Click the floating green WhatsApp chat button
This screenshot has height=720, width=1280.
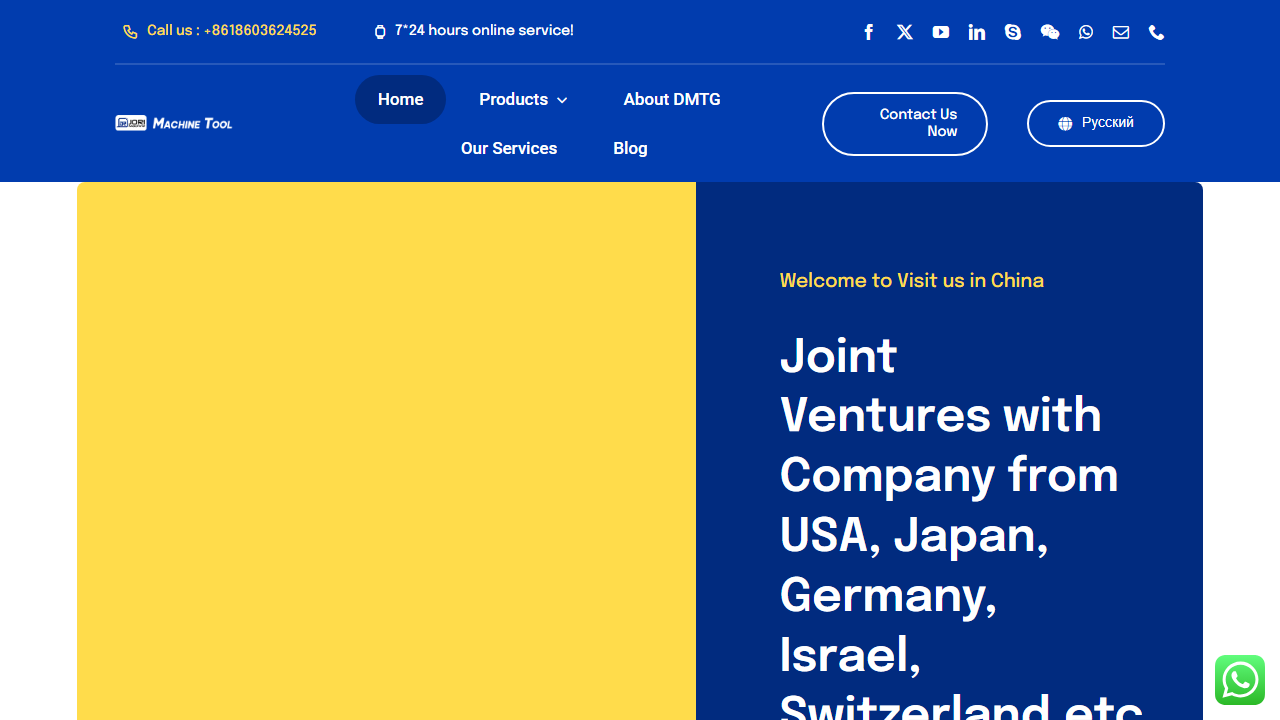click(1240, 680)
